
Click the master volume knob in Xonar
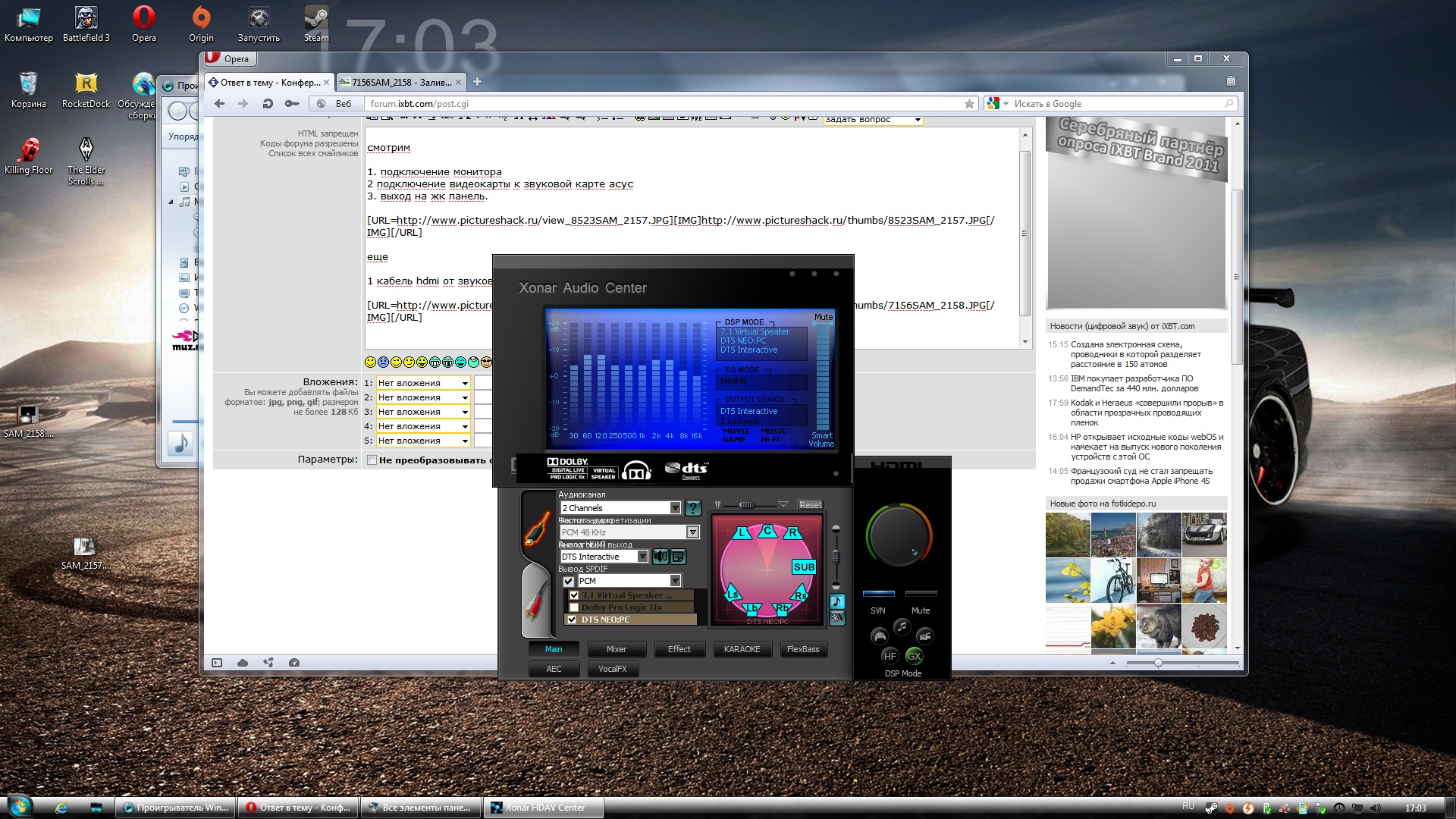tap(899, 536)
